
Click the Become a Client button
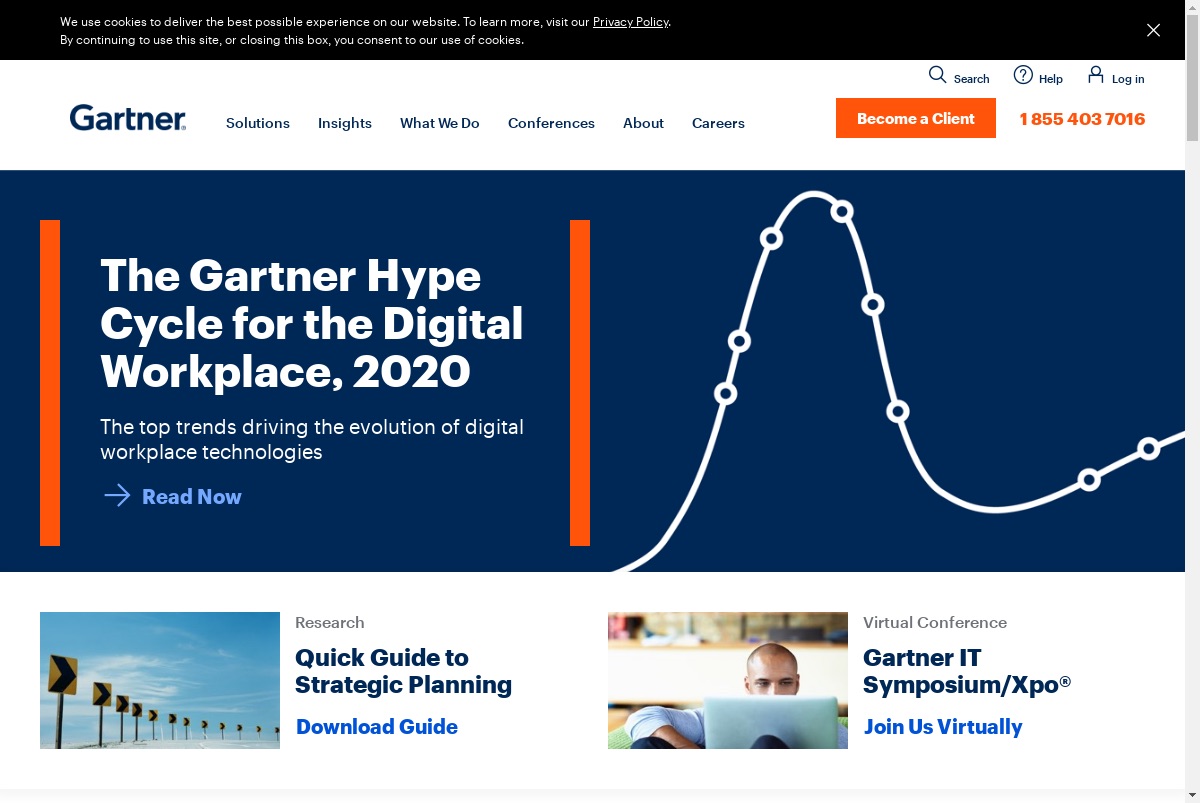click(x=916, y=118)
